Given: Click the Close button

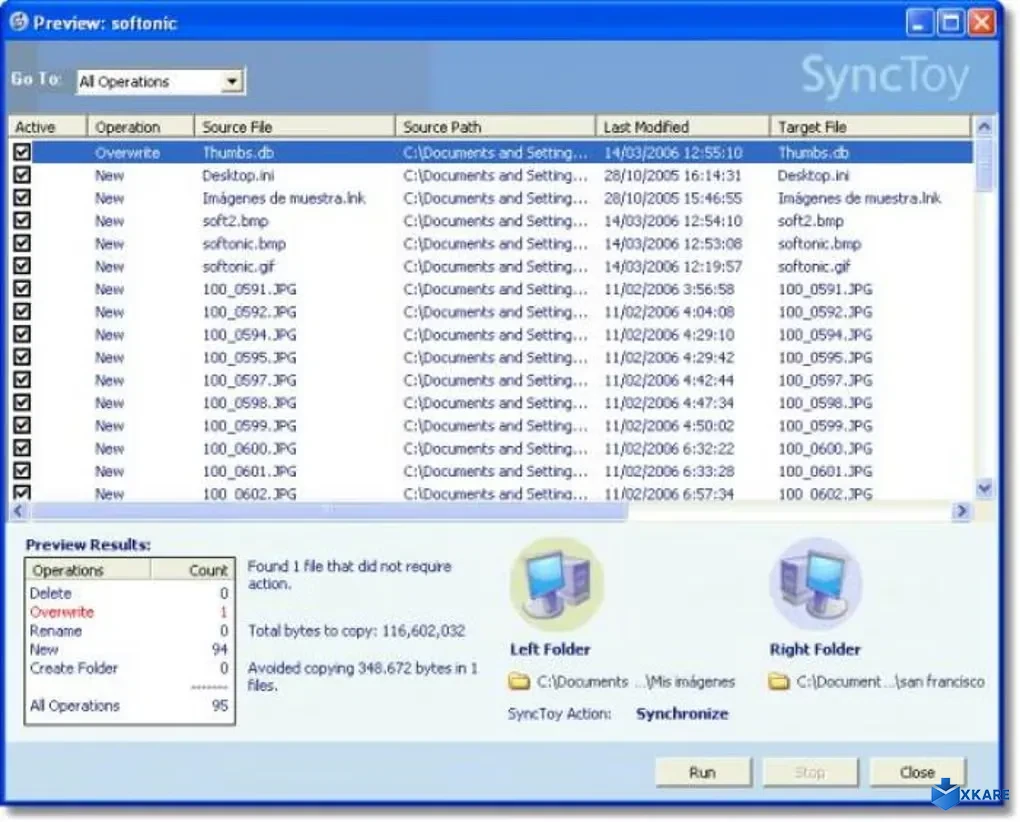Looking at the screenshot, I should click(916, 772).
